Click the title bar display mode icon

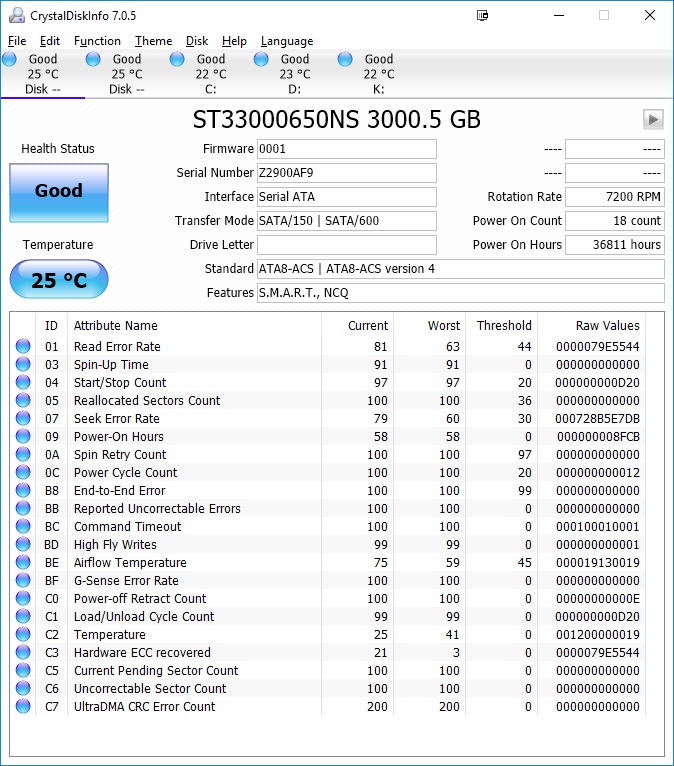click(483, 16)
